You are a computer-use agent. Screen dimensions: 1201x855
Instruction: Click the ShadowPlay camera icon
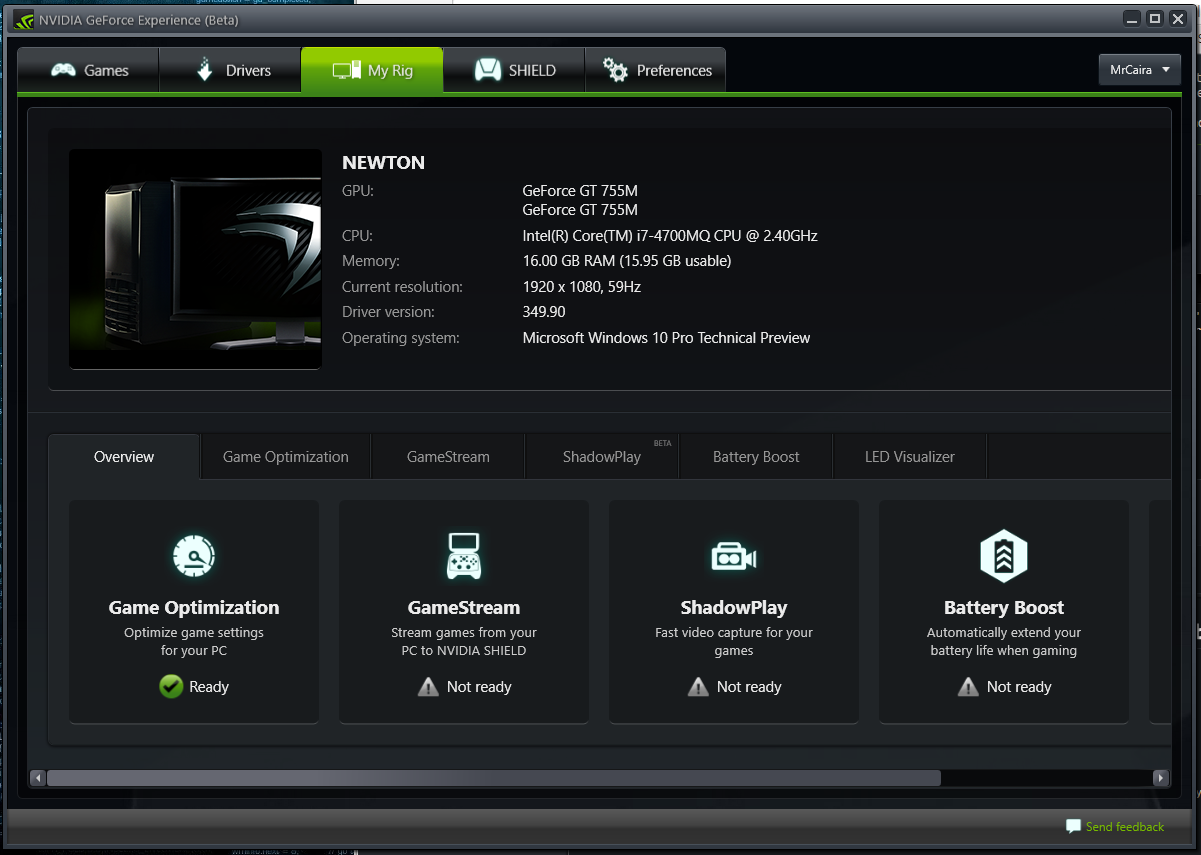pyautogui.click(x=734, y=557)
